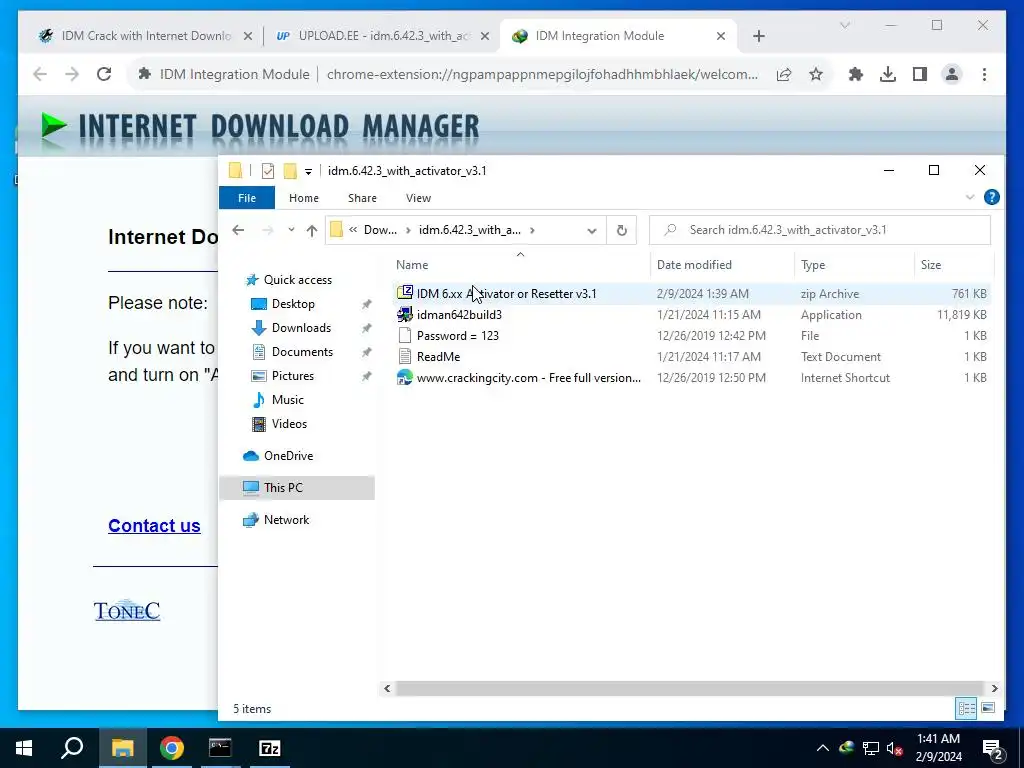1024x768 pixels.
Task: Click the horizontal scrollbar in Explorer
Action: pos(690,688)
